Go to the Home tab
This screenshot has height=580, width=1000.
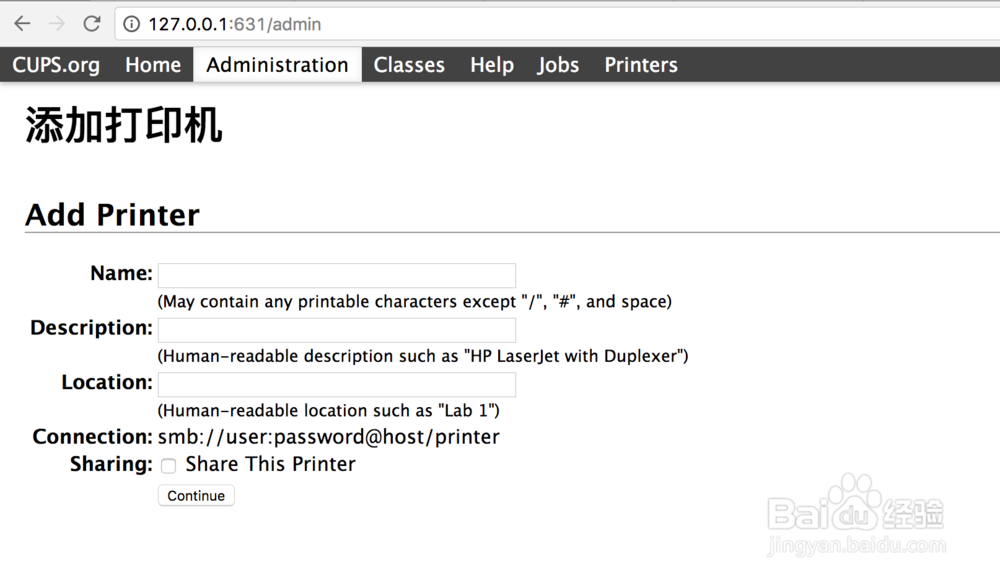[x=153, y=65]
